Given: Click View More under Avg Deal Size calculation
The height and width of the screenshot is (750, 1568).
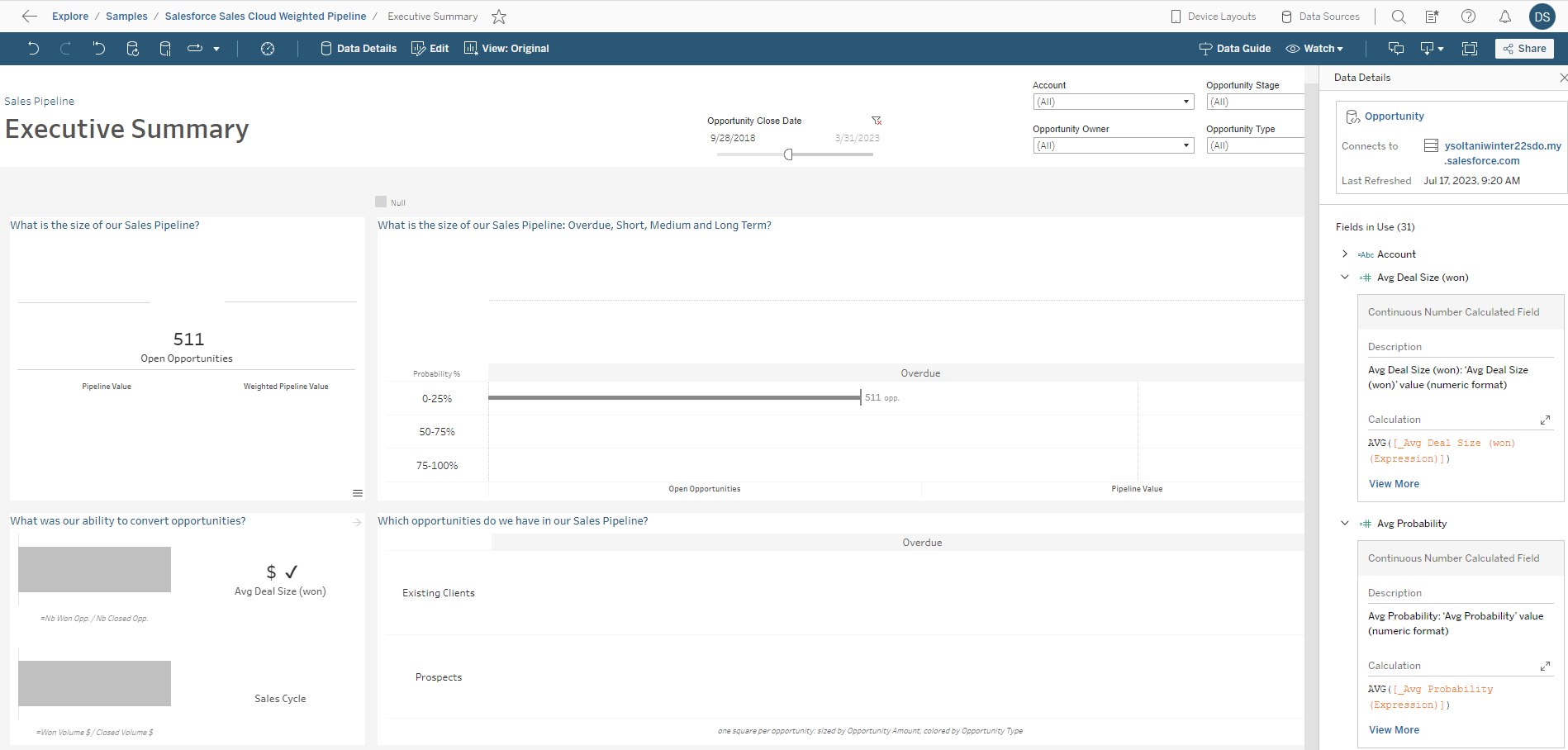Looking at the screenshot, I should click(x=1394, y=483).
